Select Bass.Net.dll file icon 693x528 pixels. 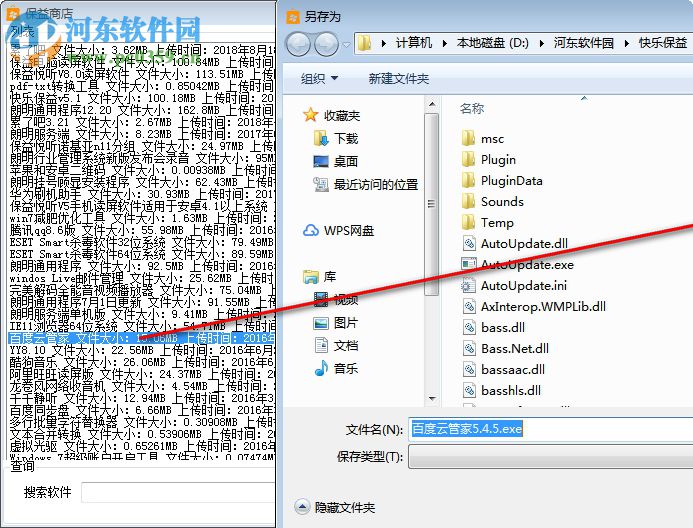point(468,348)
